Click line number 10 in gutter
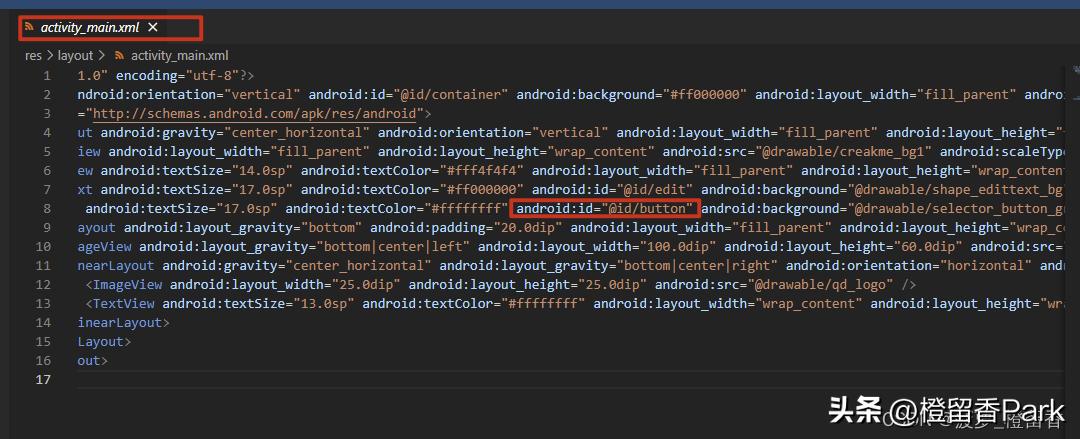 43,246
